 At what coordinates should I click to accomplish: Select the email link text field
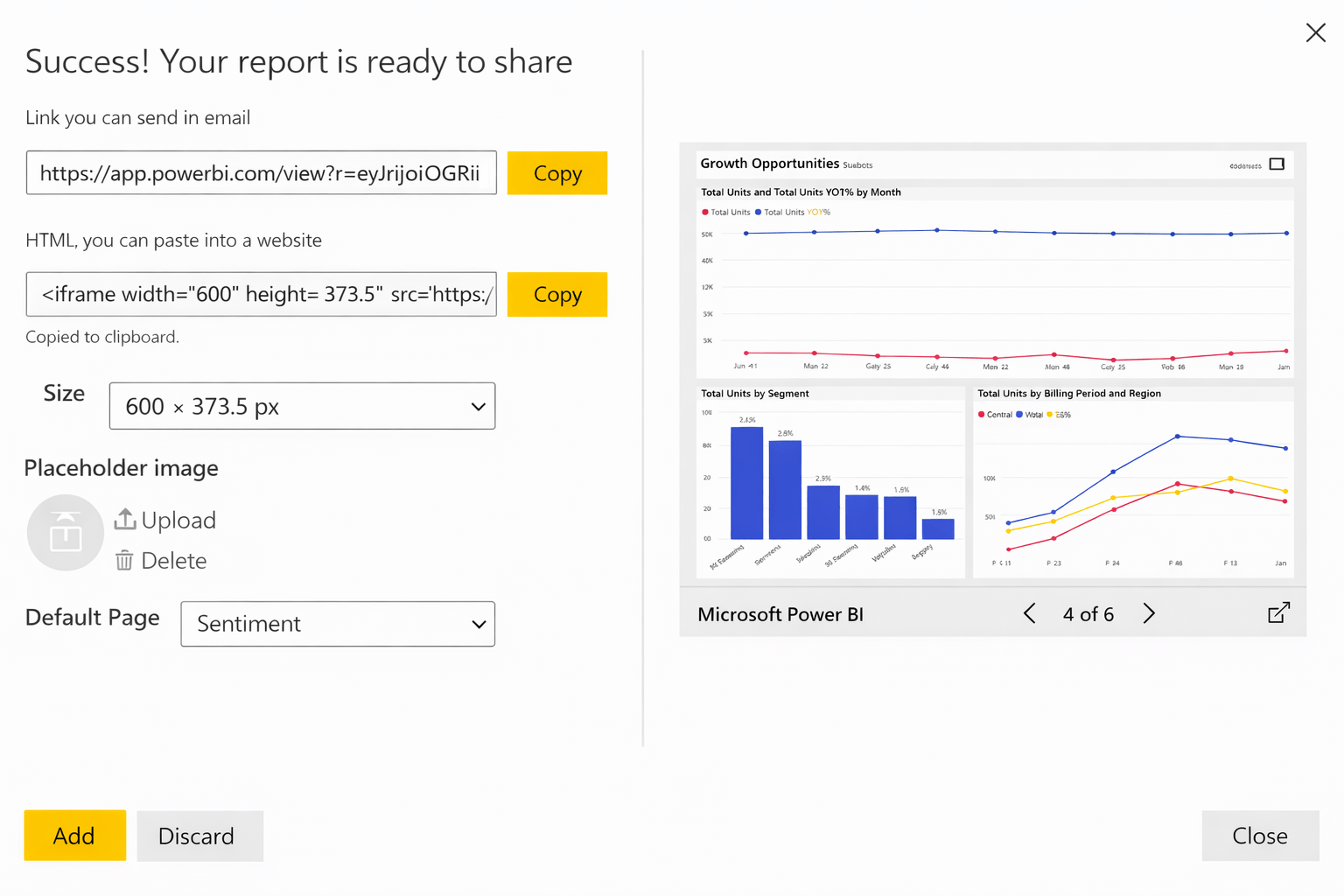pos(262,173)
